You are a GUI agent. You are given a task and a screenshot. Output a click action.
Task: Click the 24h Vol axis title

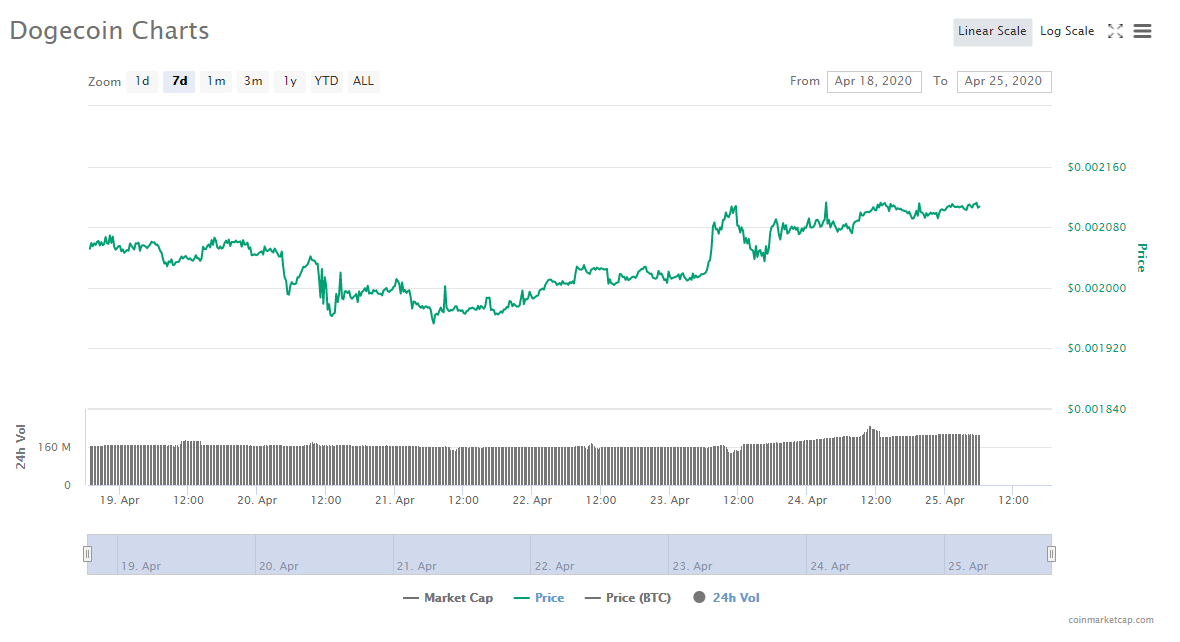21,447
